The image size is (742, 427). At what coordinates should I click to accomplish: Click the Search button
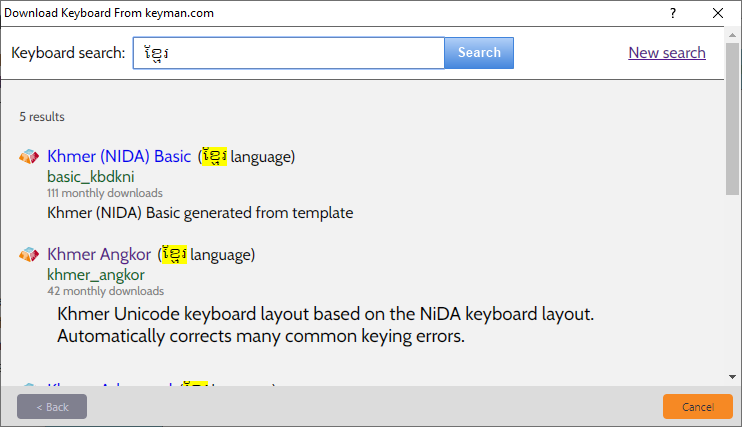(x=479, y=53)
